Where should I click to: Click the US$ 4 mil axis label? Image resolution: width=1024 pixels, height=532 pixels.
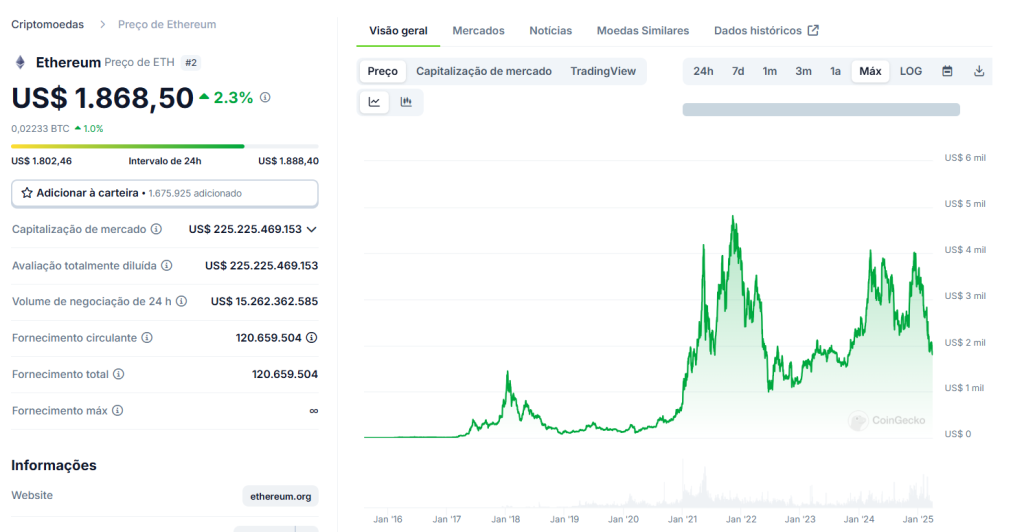point(965,250)
